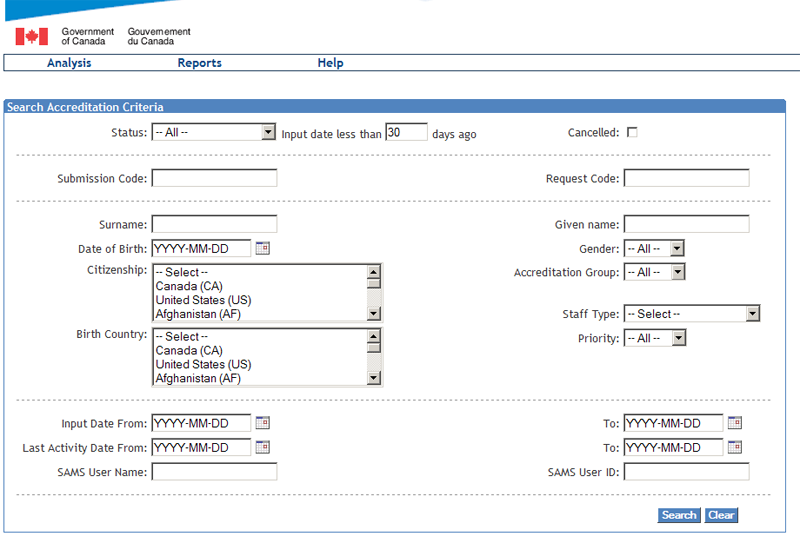The image size is (800, 543).
Task: Click the SAMS User Name field
Action: click(214, 472)
